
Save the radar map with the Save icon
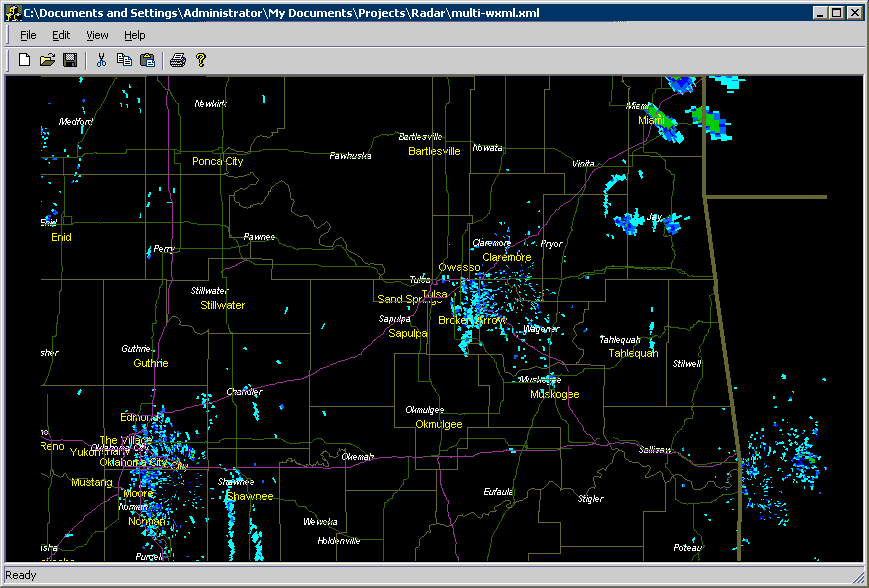pos(69,59)
